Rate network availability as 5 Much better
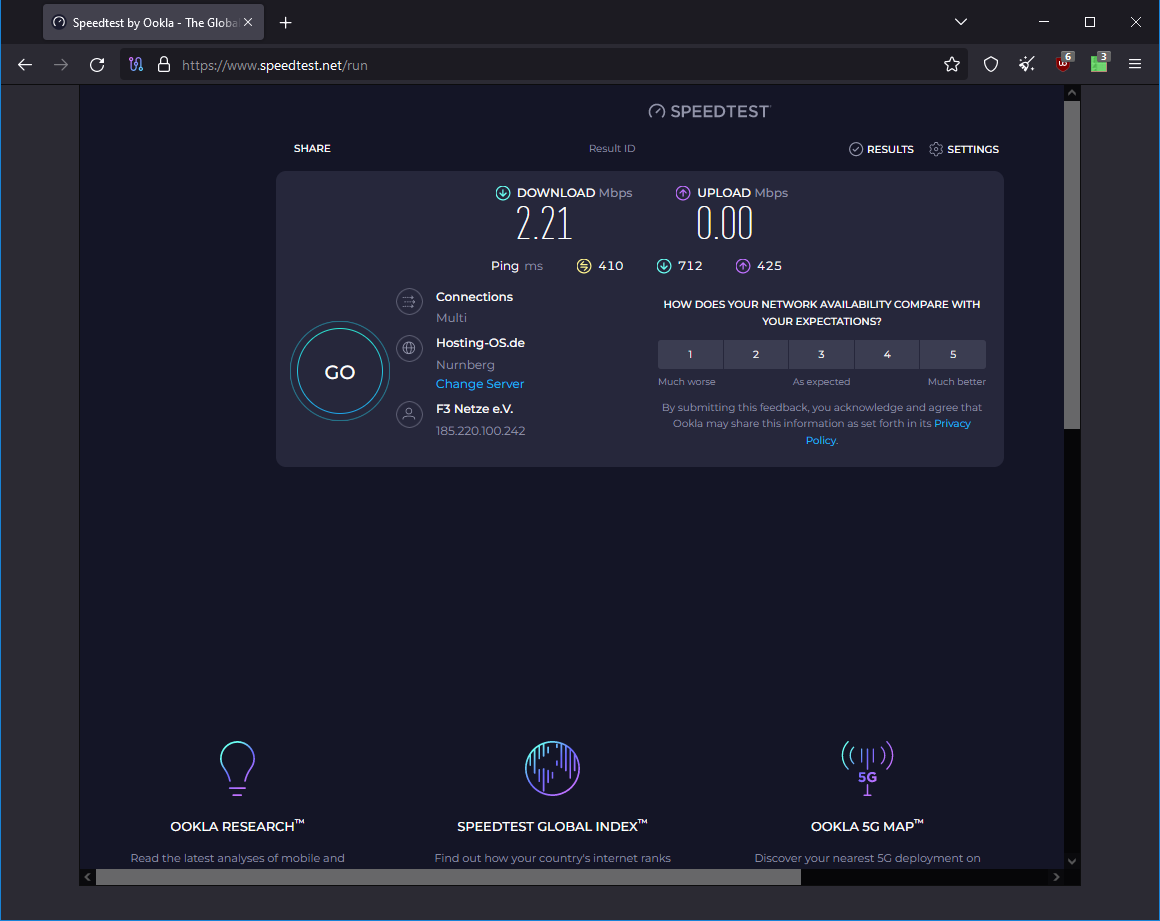The height and width of the screenshot is (921, 1160). pyautogui.click(x=953, y=354)
